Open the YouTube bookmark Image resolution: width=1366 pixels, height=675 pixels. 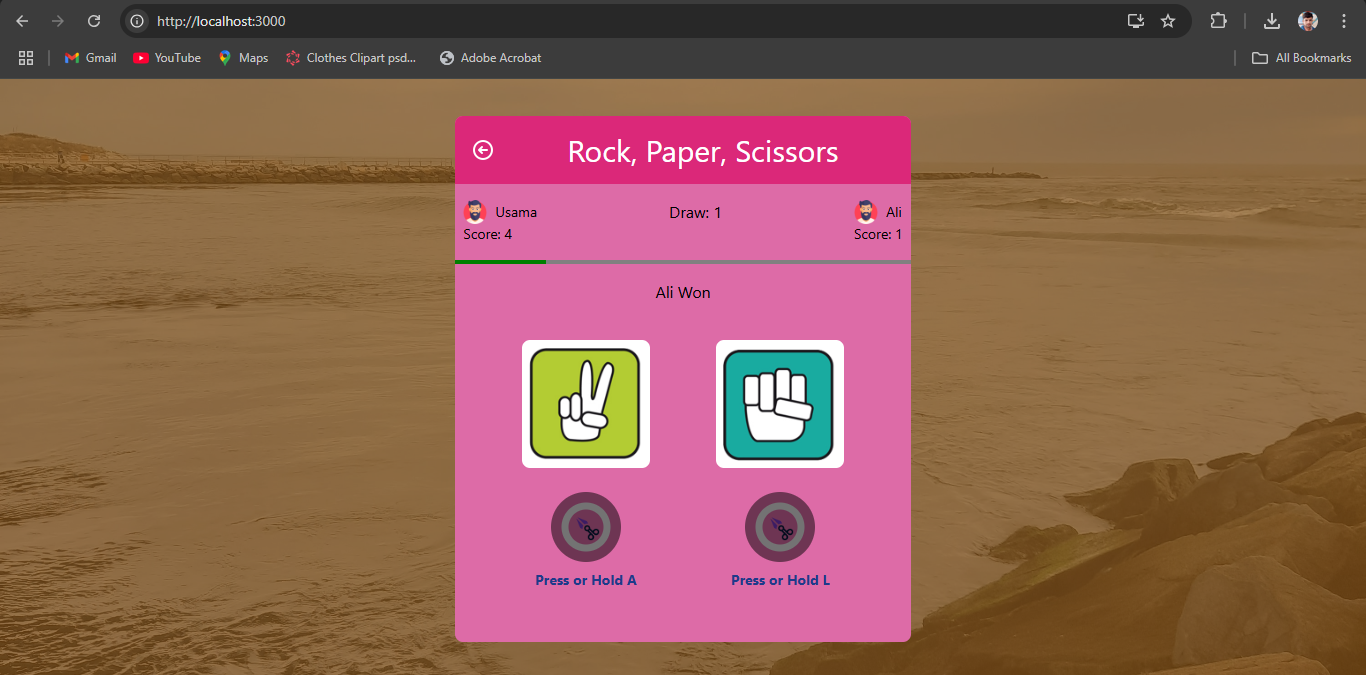167,58
